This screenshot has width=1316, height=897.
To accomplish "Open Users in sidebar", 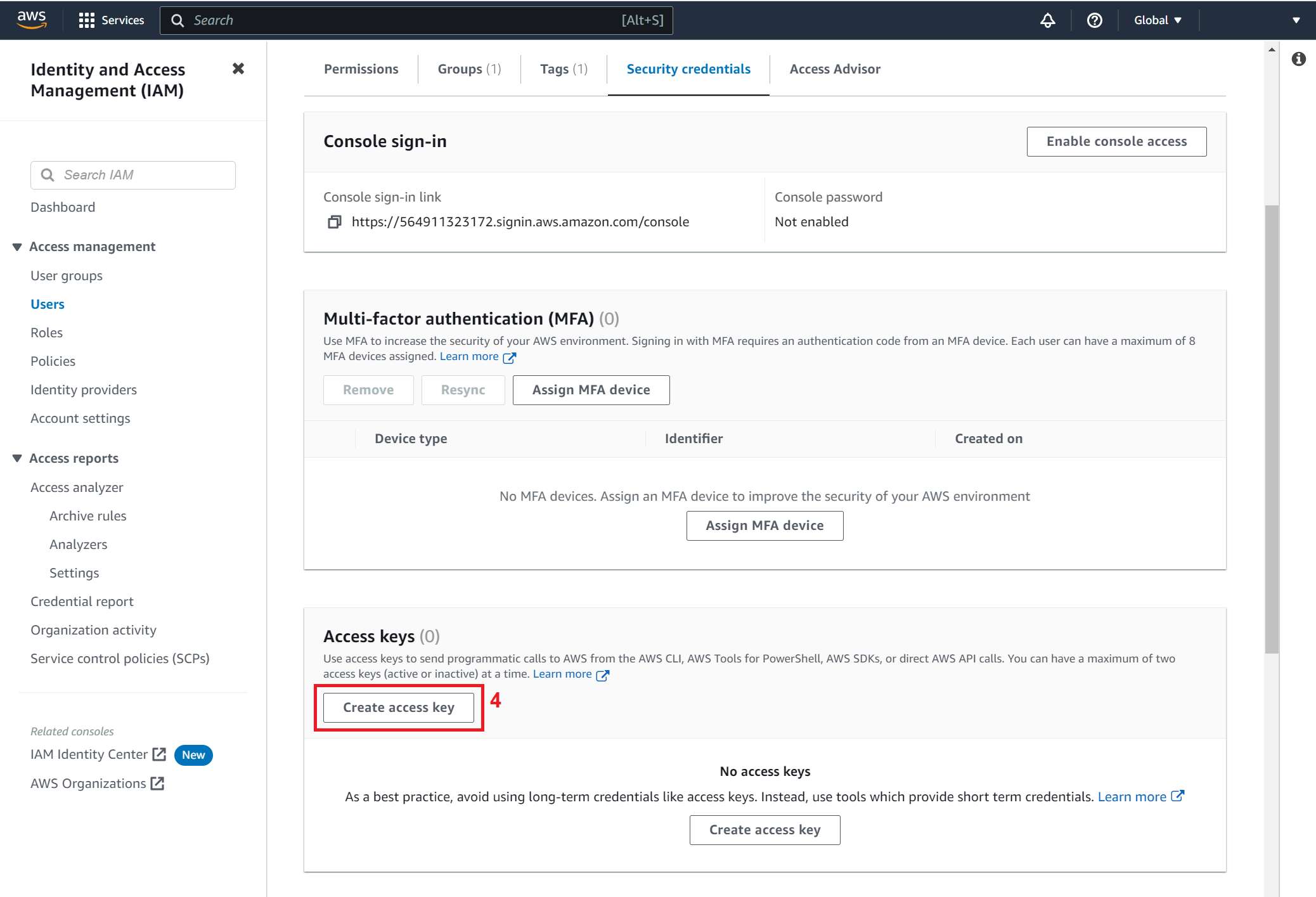I will [48, 304].
